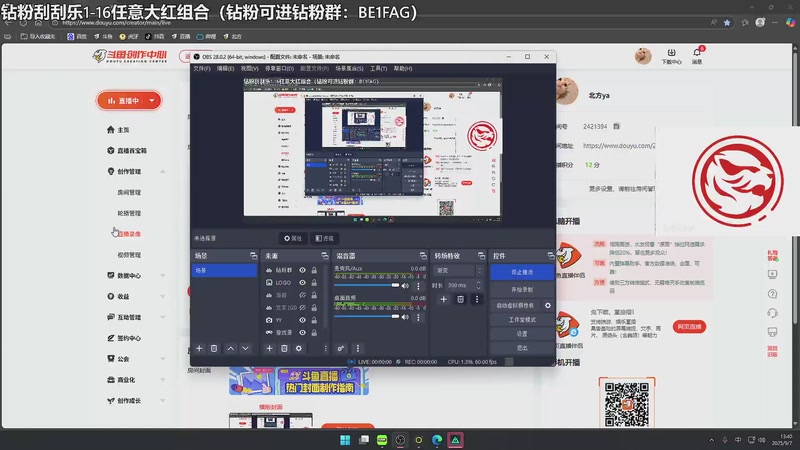
Task: Toggle lock on the YY source
Action: [314, 320]
